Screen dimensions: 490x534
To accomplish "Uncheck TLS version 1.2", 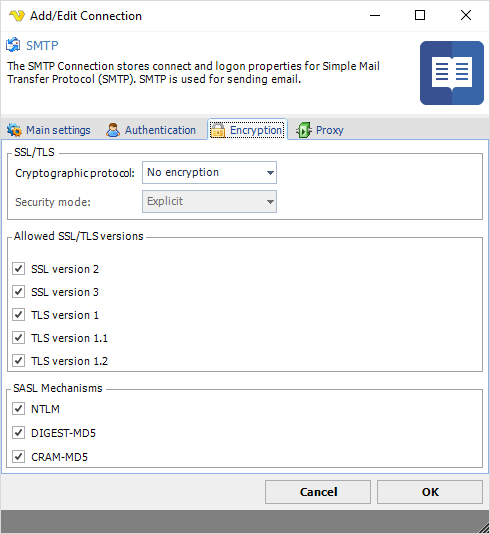I will coord(18,361).
